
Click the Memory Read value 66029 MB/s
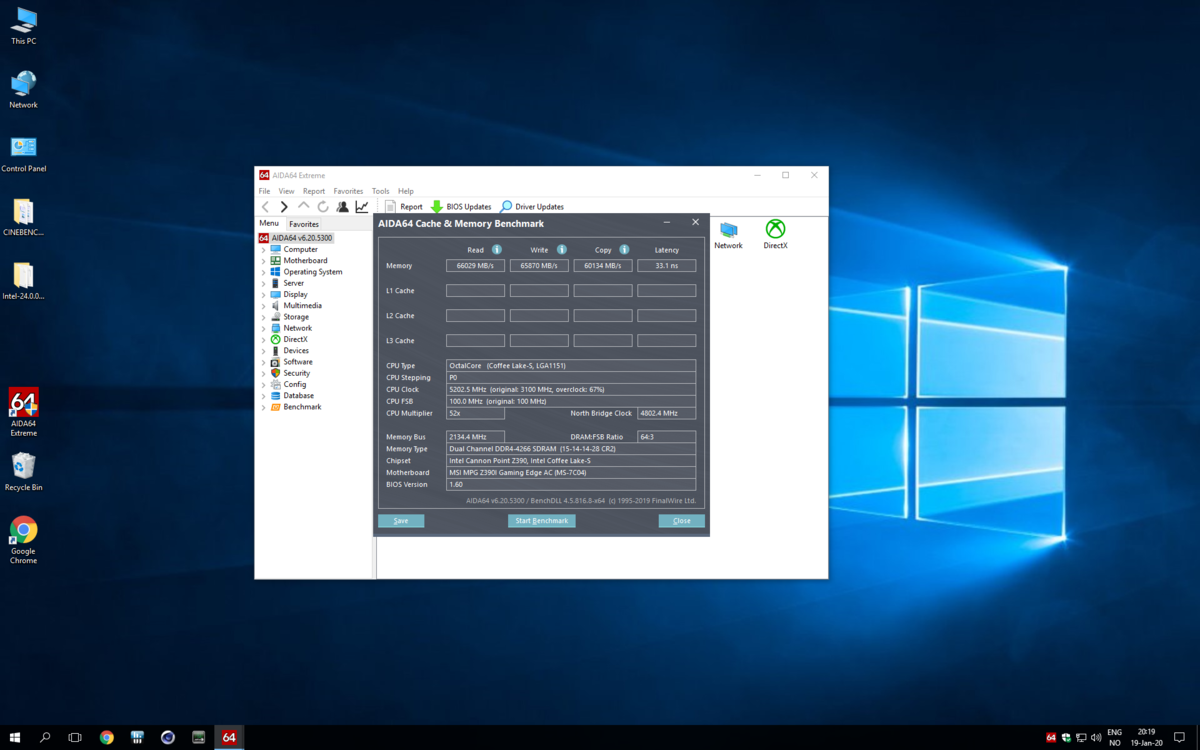click(x=475, y=266)
